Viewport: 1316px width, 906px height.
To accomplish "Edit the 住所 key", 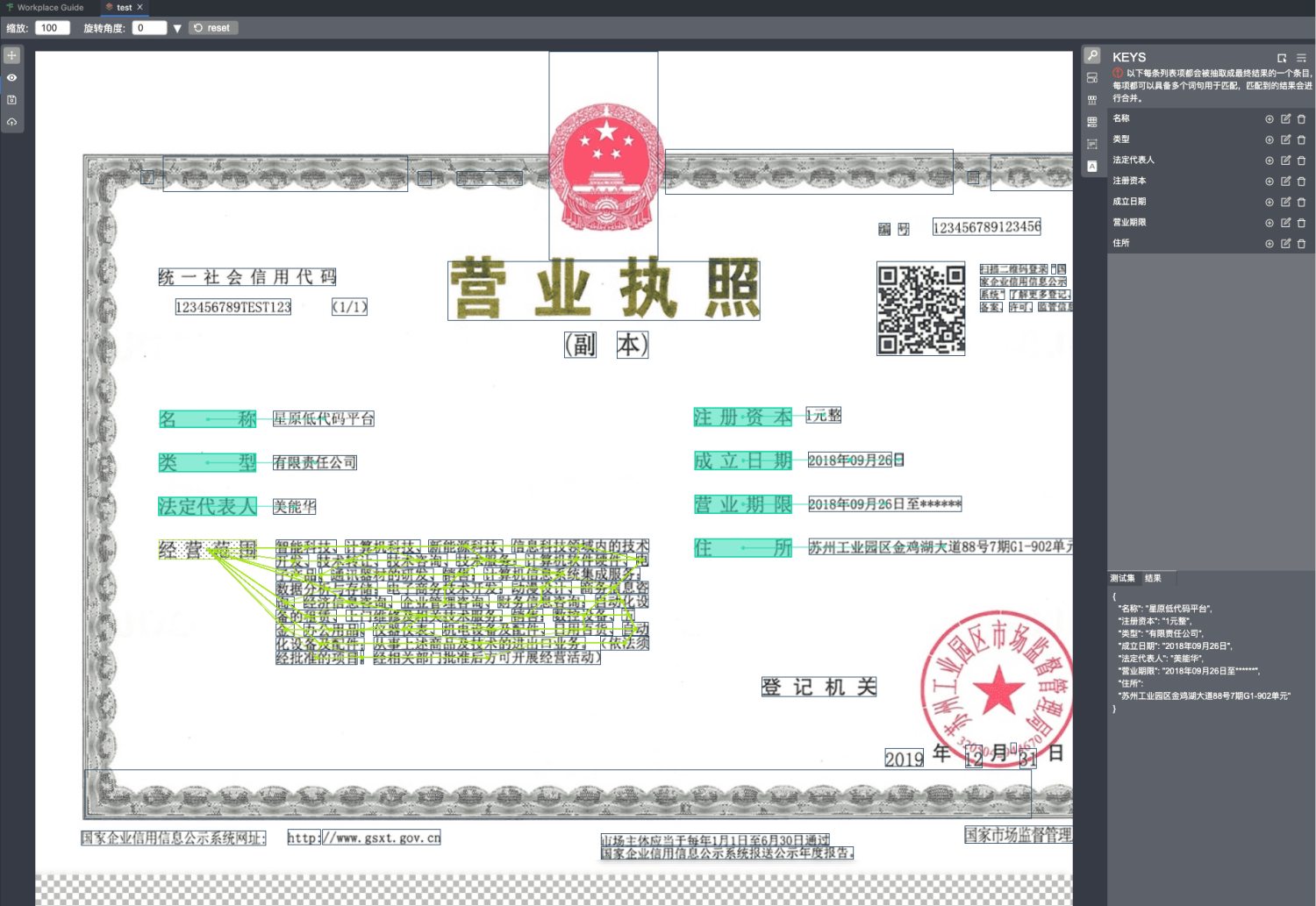I will pos(1285,243).
